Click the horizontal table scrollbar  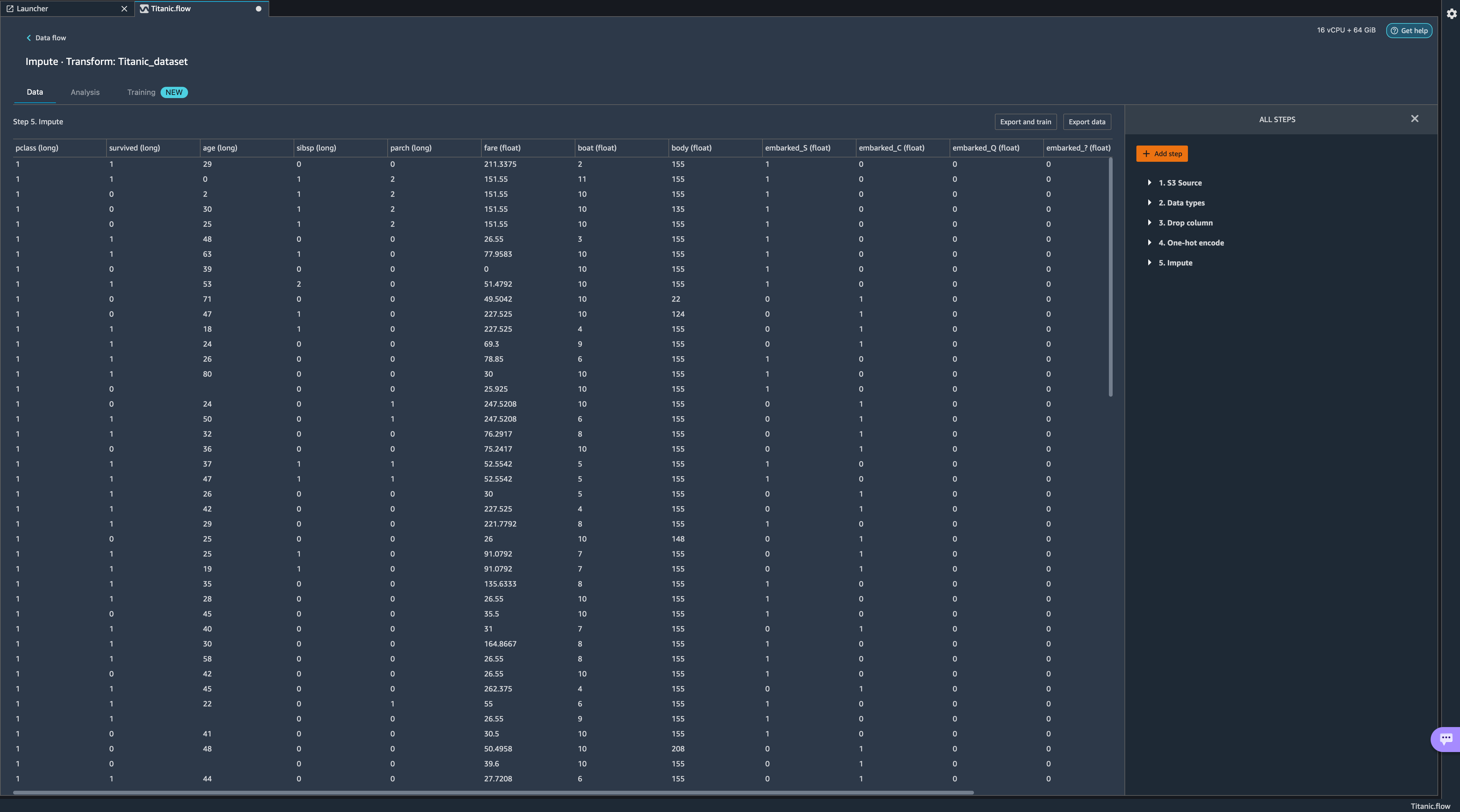point(493,792)
